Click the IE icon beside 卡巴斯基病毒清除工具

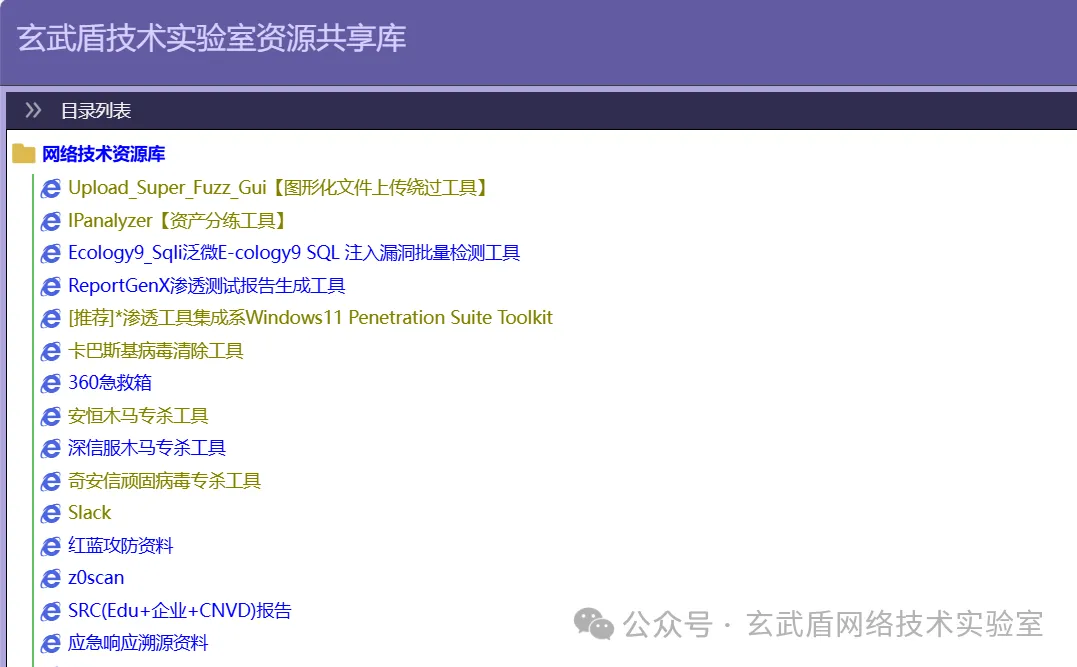click(51, 352)
